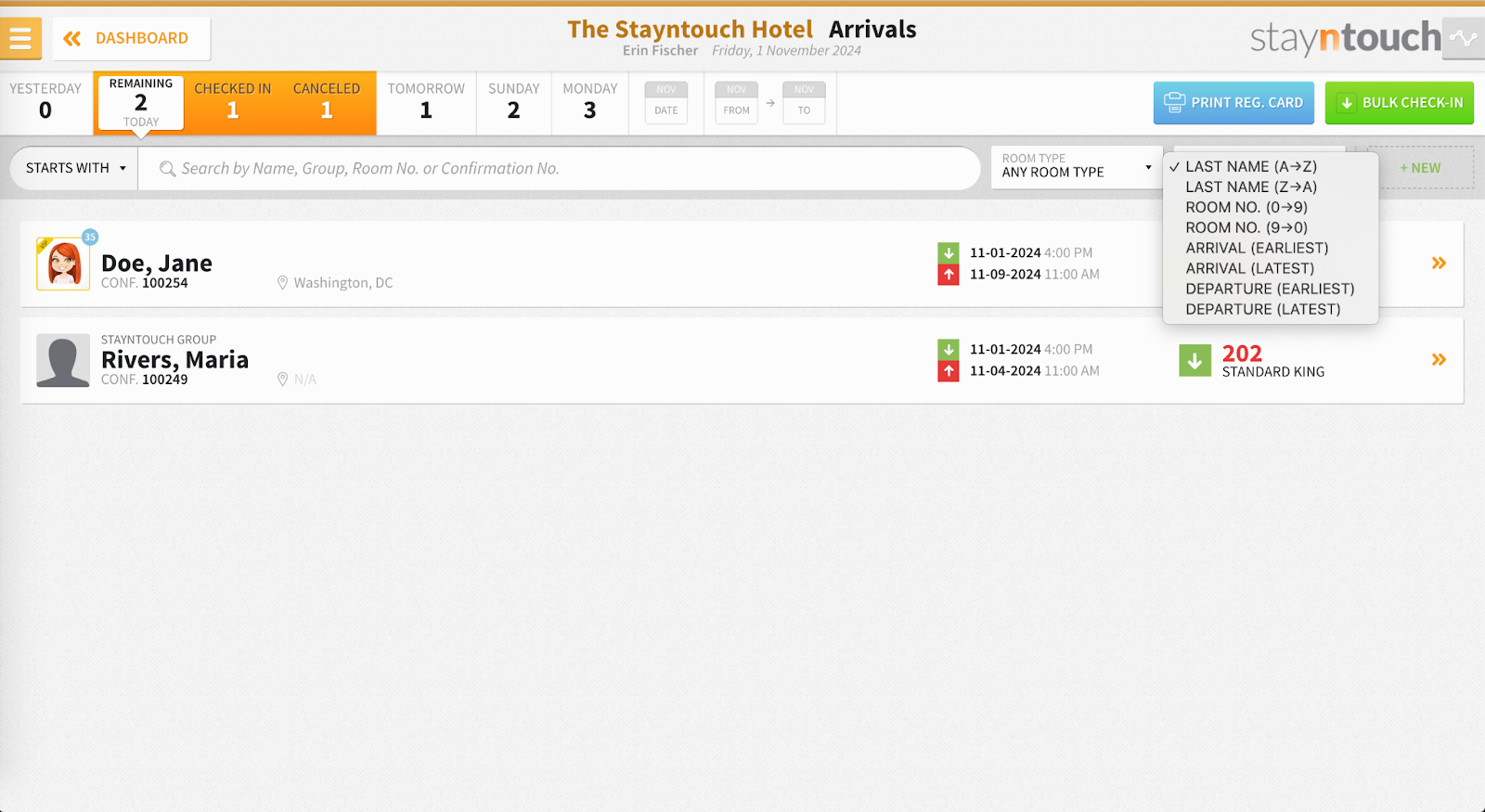1485x812 pixels.
Task: Click Maria Rivers' silhouette avatar
Action: click(x=63, y=360)
